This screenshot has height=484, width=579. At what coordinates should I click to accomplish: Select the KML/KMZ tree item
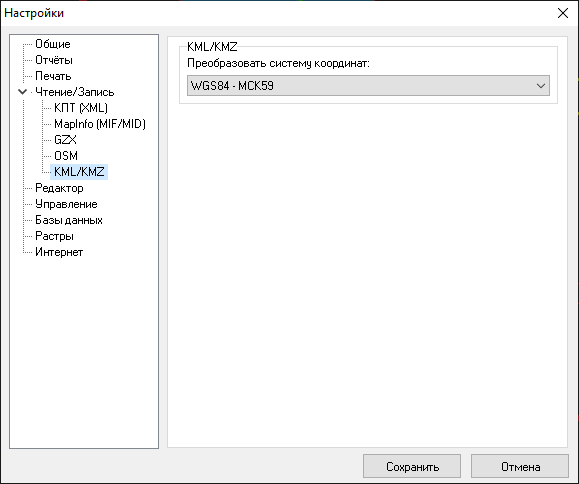coord(79,172)
